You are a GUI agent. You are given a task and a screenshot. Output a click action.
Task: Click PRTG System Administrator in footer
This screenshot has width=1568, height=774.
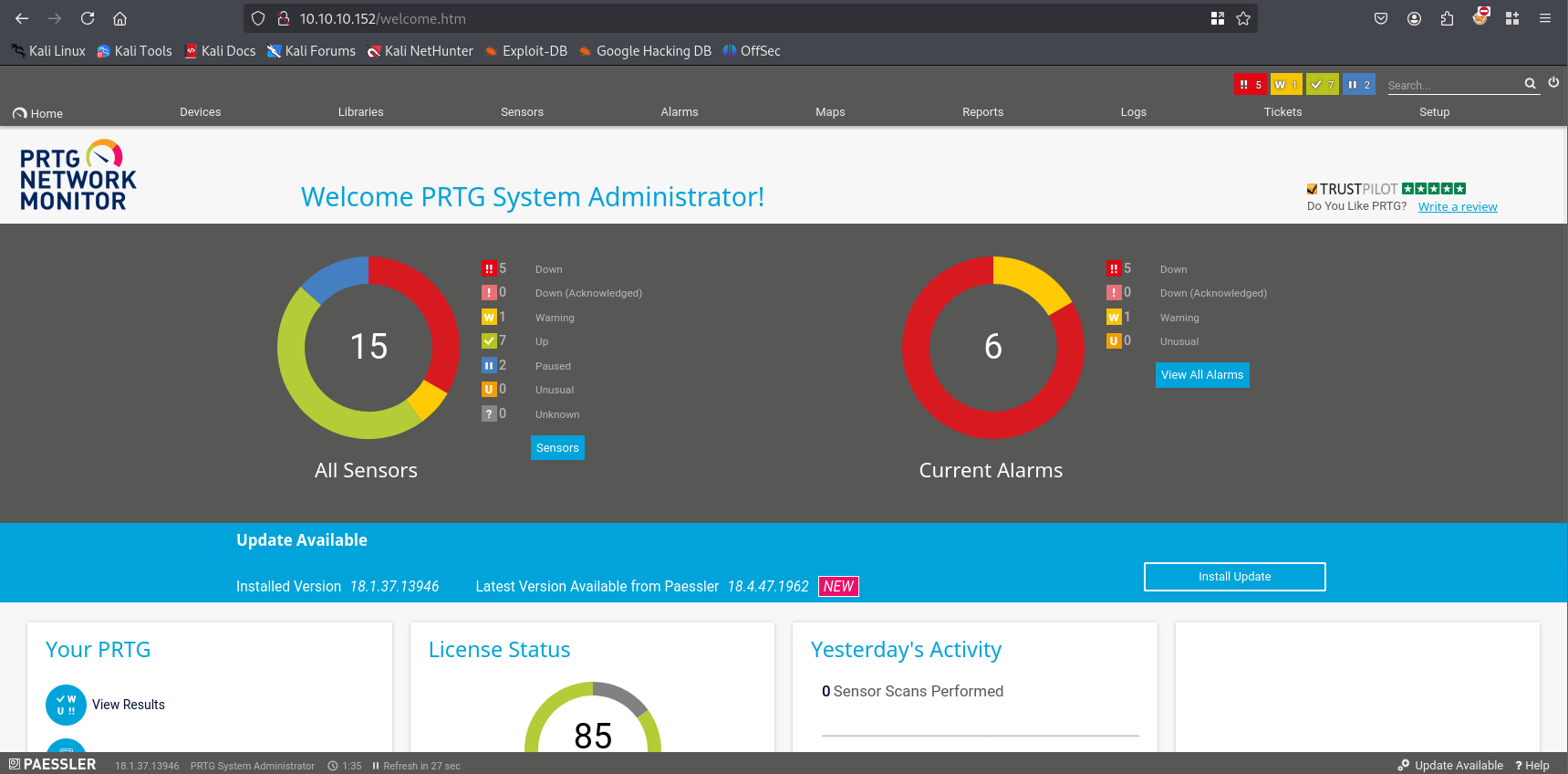[x=253, y=766]
